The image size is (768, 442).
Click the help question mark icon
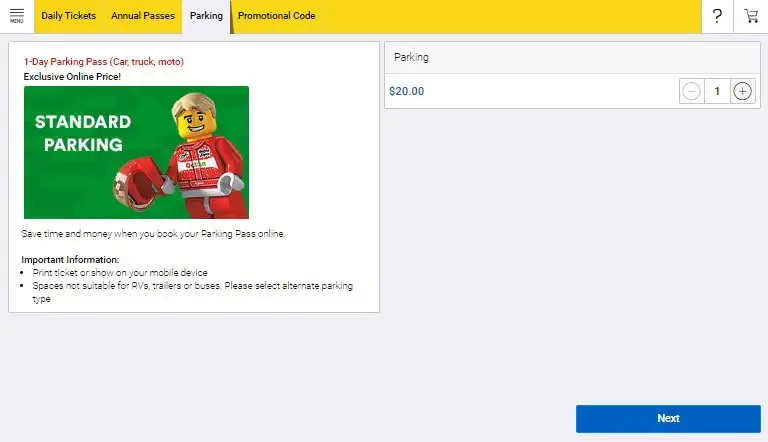tap(717, 16)
